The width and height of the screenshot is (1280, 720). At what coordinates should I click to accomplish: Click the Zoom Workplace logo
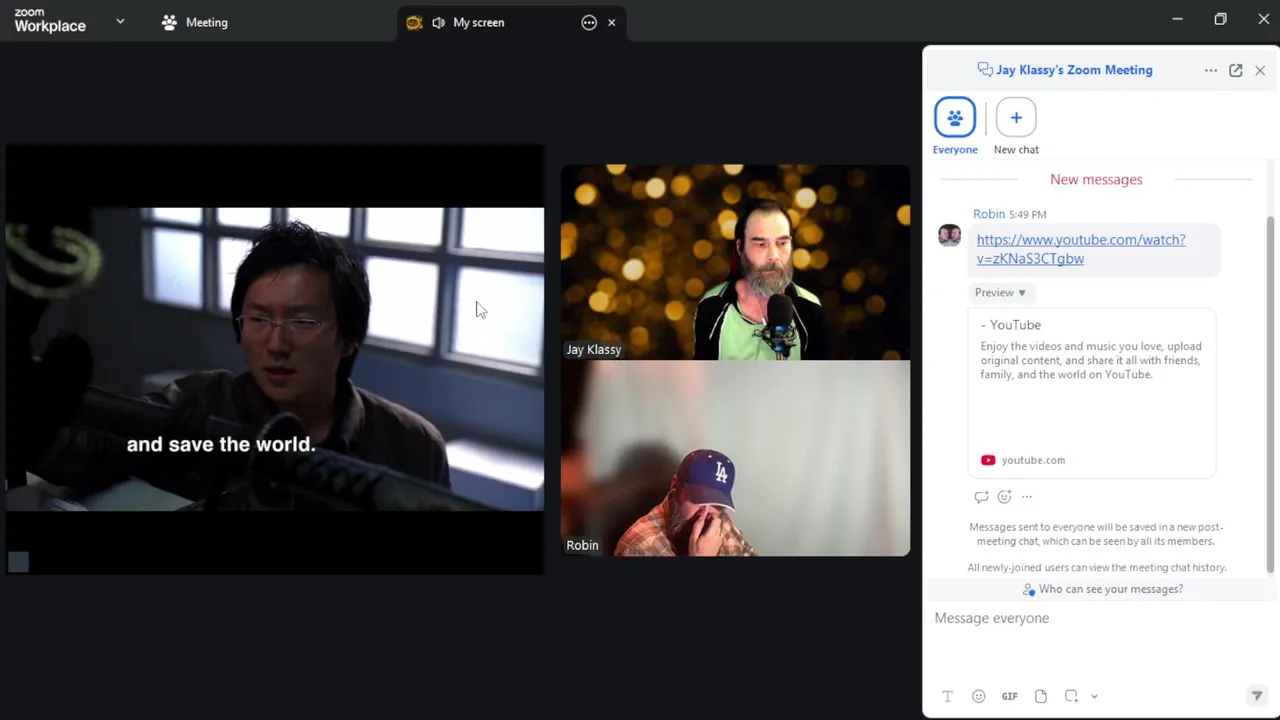pos(50,21)
